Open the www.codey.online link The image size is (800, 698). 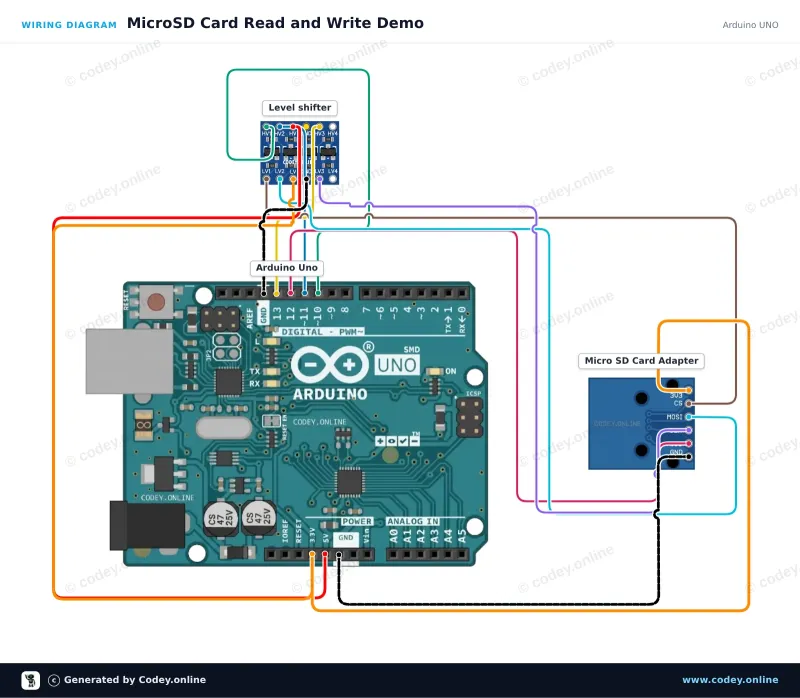(x=730, y=680)
